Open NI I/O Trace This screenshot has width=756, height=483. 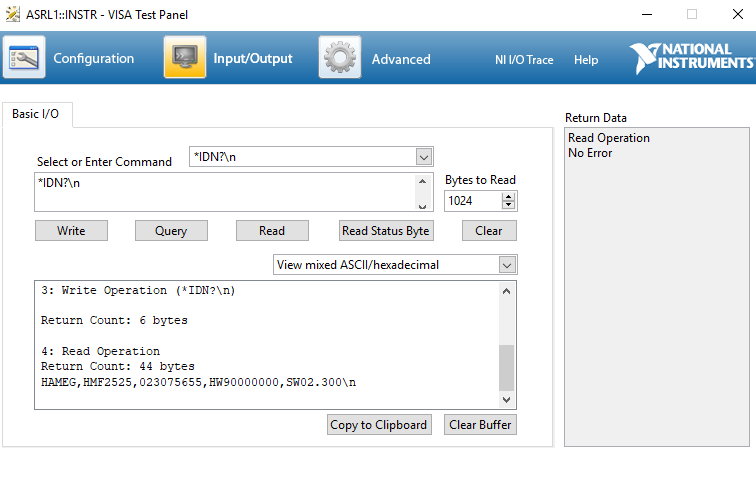click(x=524, y=60)
